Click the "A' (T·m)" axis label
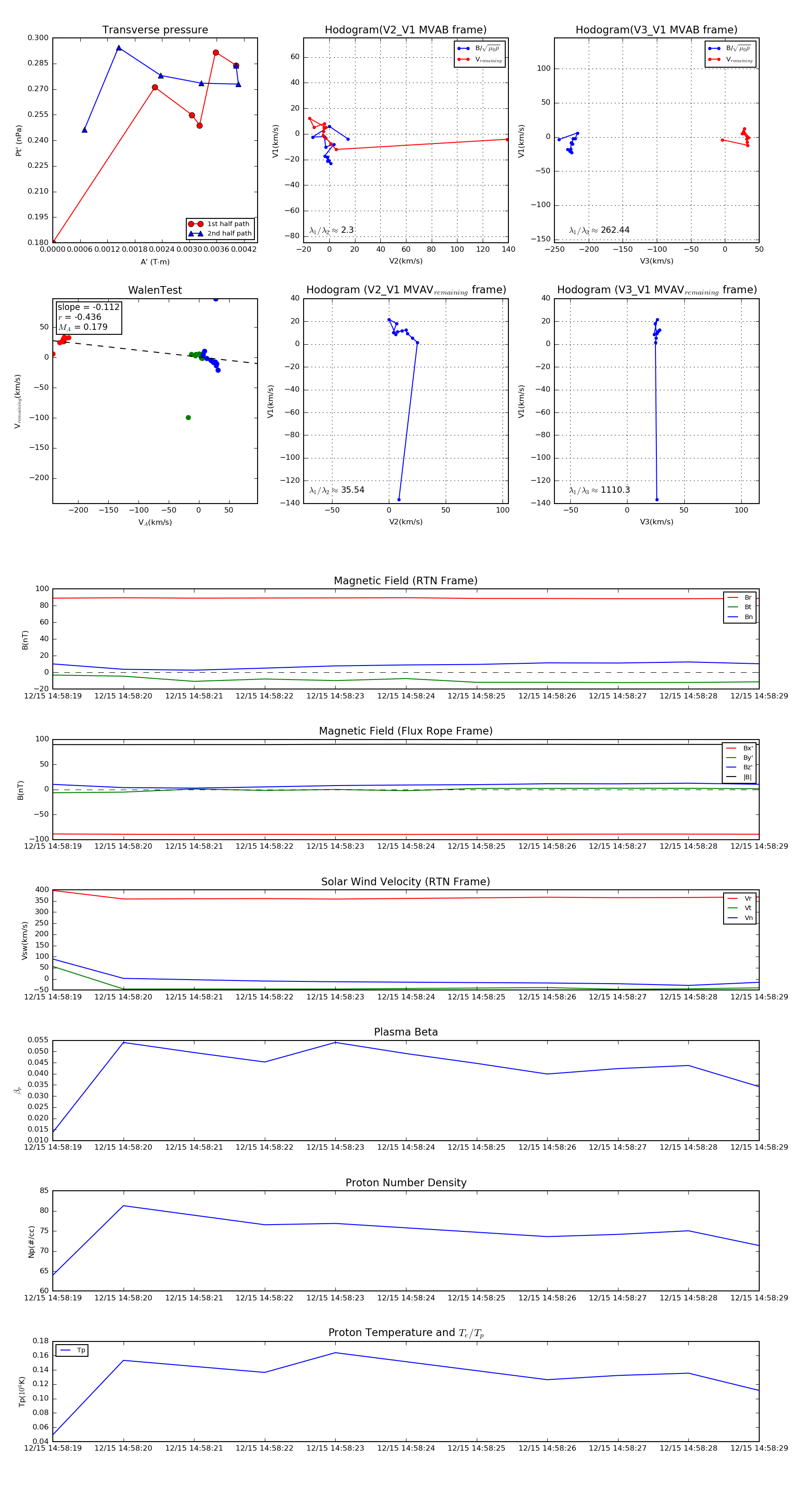 (x=155, y=262)
